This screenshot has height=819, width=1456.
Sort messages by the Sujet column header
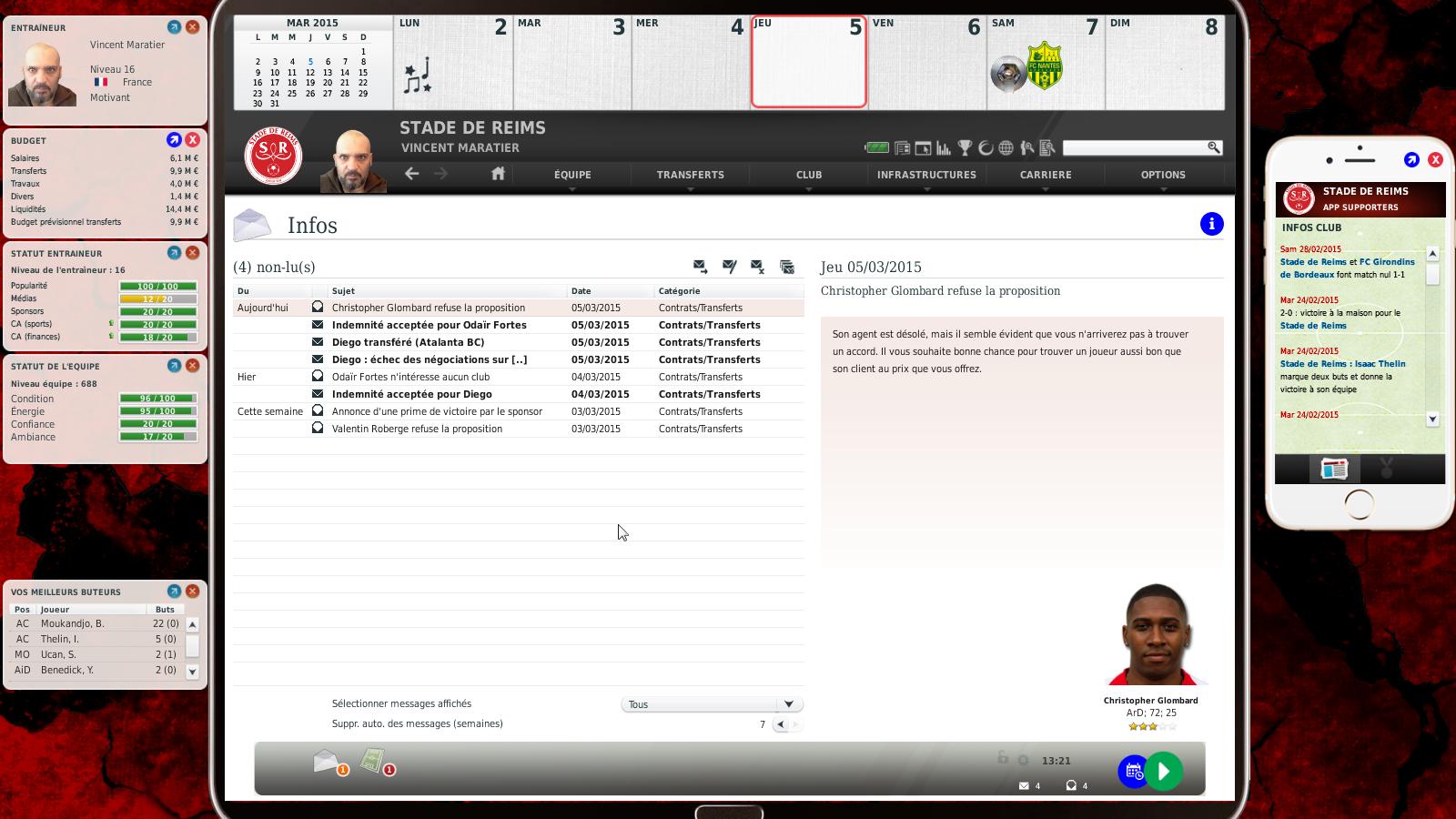[448, 291]
